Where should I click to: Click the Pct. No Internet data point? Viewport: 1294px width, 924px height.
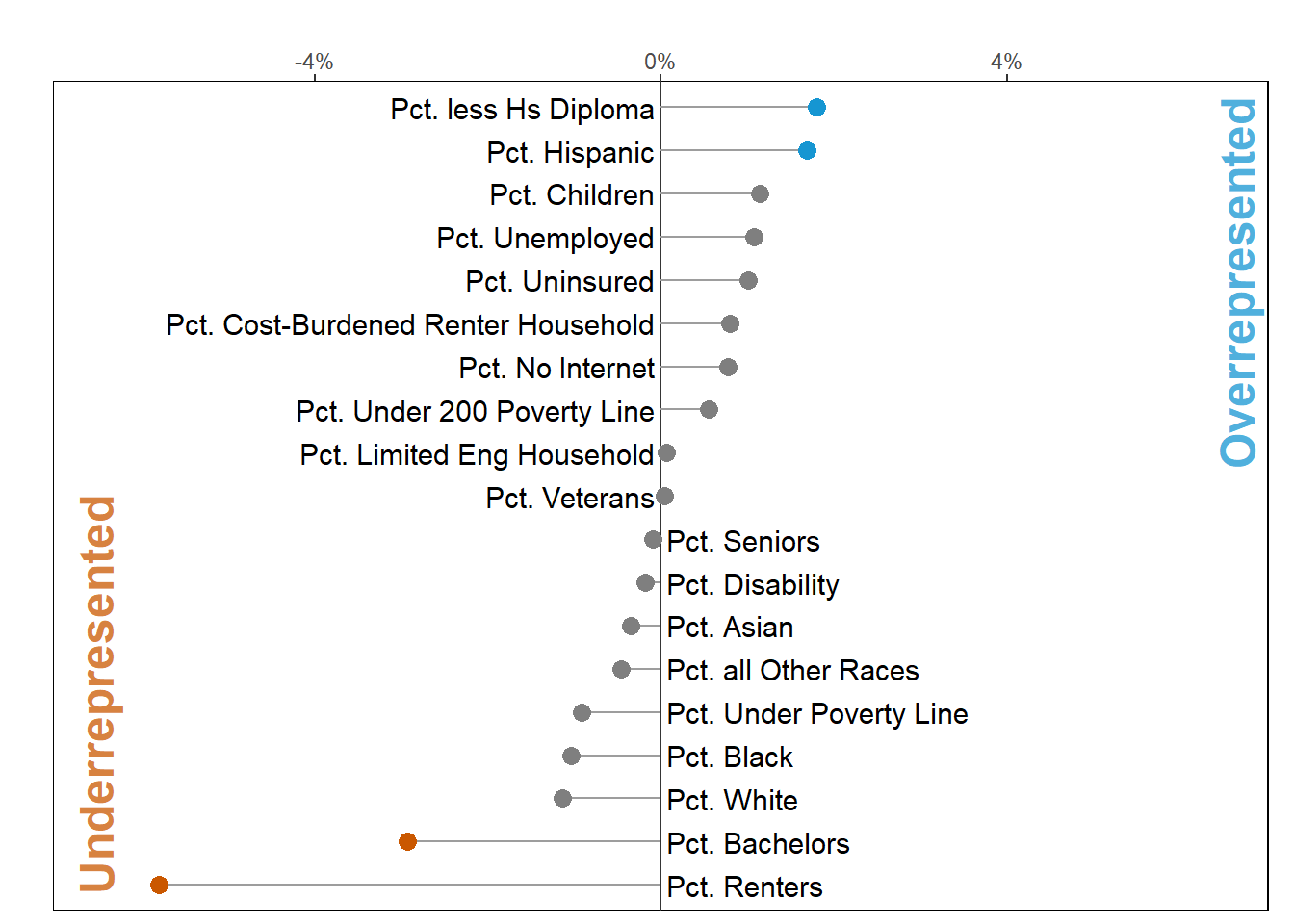point(728,368)
